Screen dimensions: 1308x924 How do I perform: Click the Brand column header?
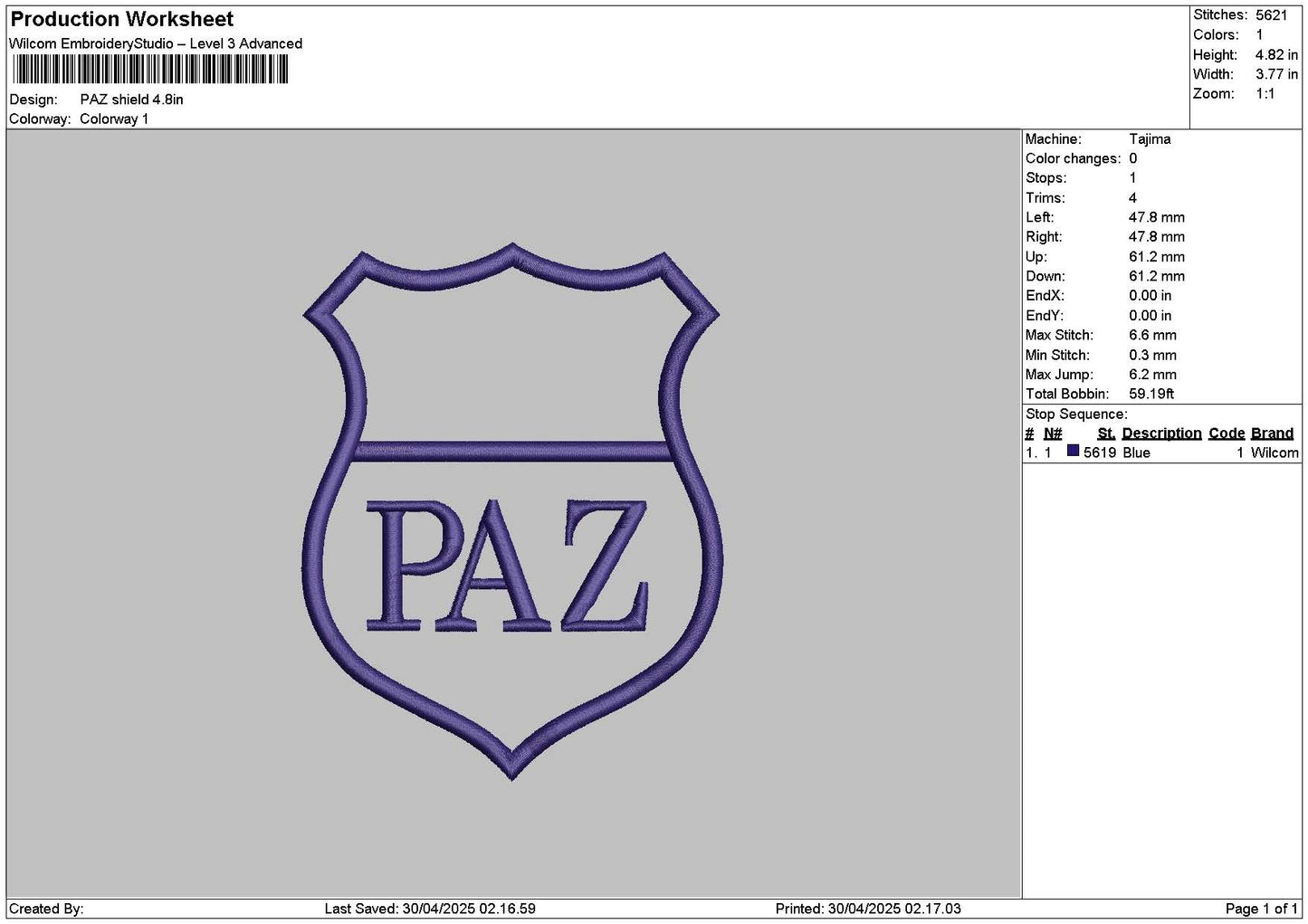click(x=1272, y=433)
